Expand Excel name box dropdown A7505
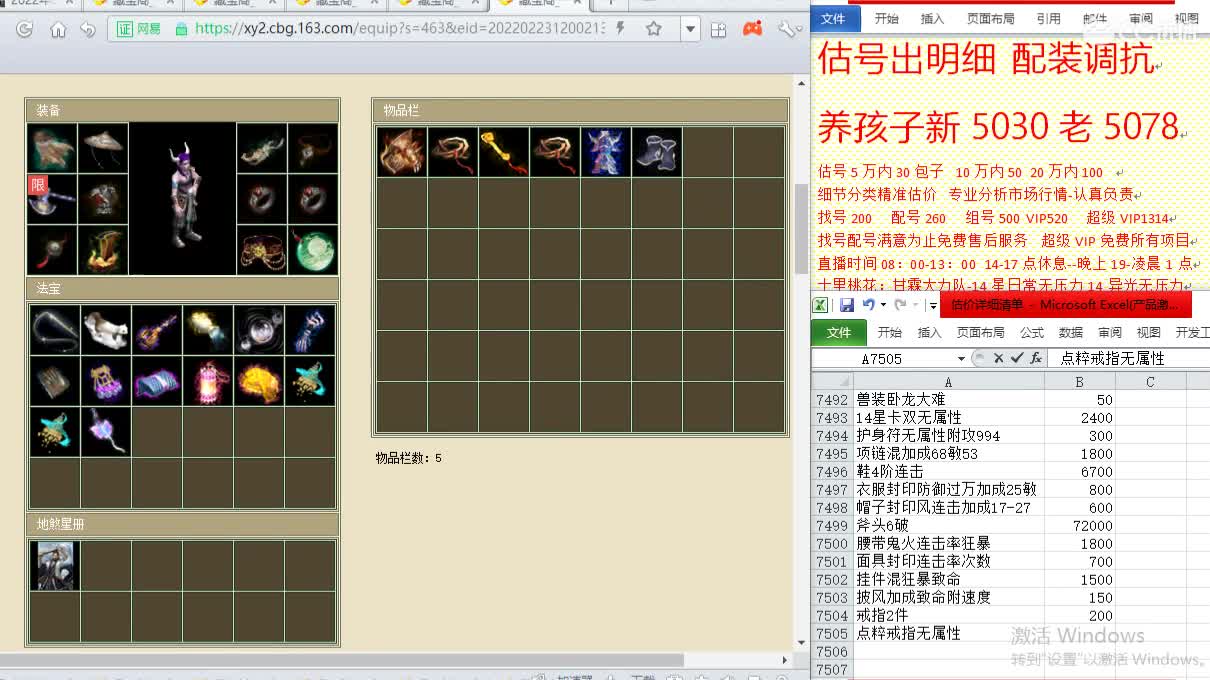 click(961, 358)
